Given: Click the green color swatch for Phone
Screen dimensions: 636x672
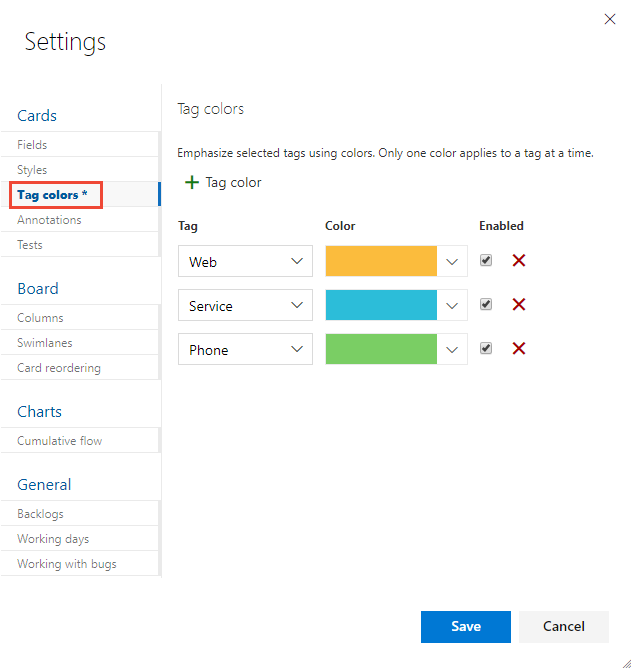Looking at the screenshot, I should pos(381,350).
